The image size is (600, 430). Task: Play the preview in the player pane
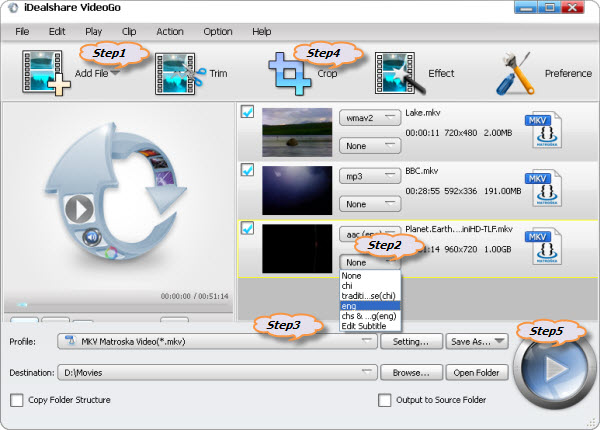point(79,209)
